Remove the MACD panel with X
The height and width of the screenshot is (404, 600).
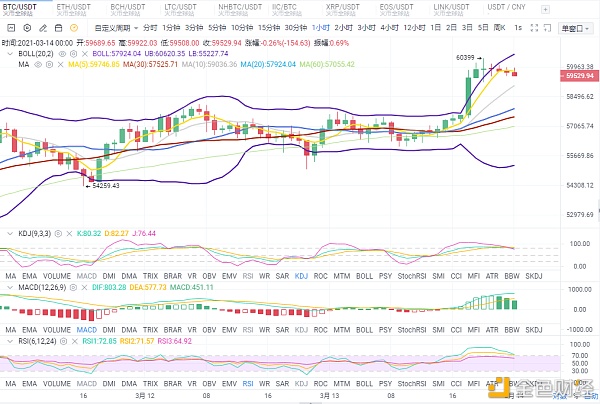coord(84,287)
